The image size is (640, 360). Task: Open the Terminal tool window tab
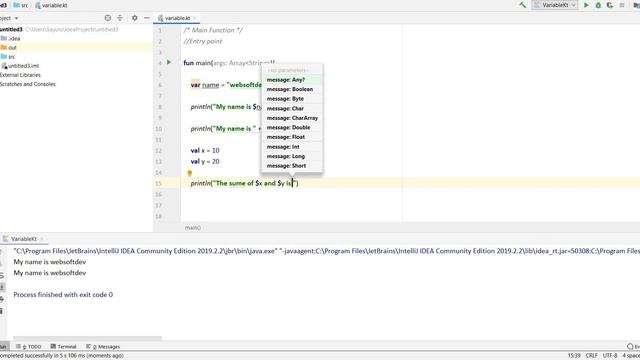pyautogui.click(x=63, y=347)
